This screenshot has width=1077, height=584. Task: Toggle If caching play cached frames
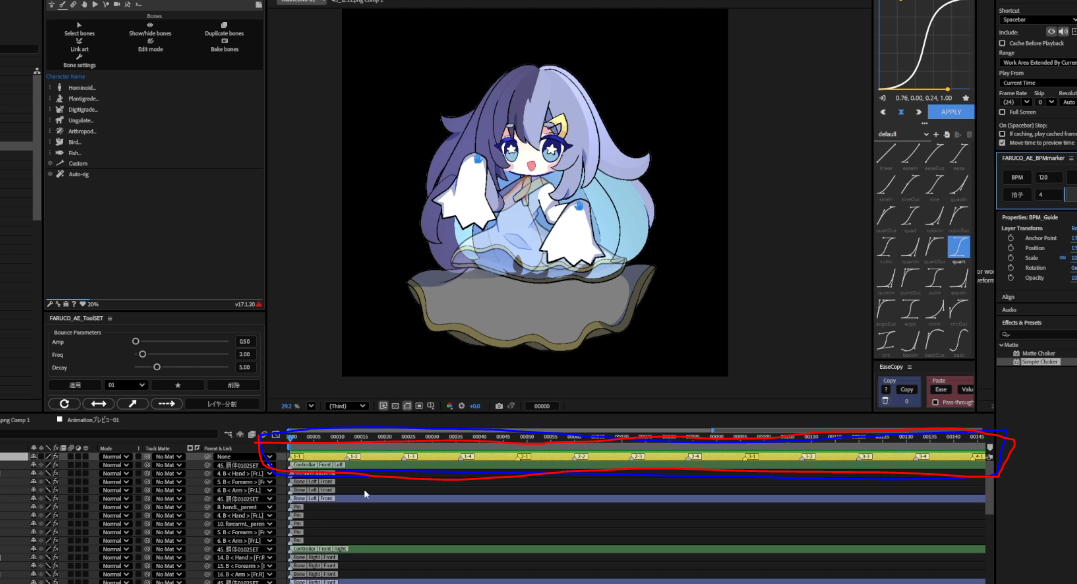tap(1002, 134)
